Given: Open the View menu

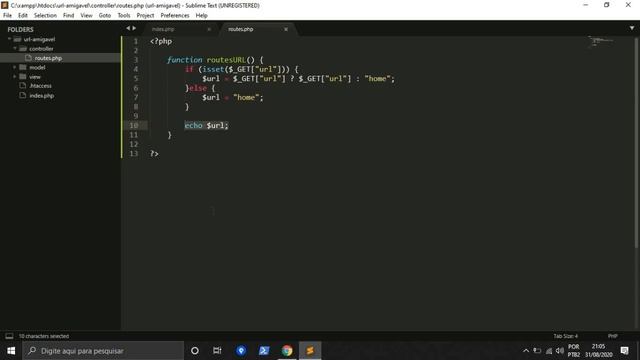Looking at the screenshot, I should (x=86, y=16).
